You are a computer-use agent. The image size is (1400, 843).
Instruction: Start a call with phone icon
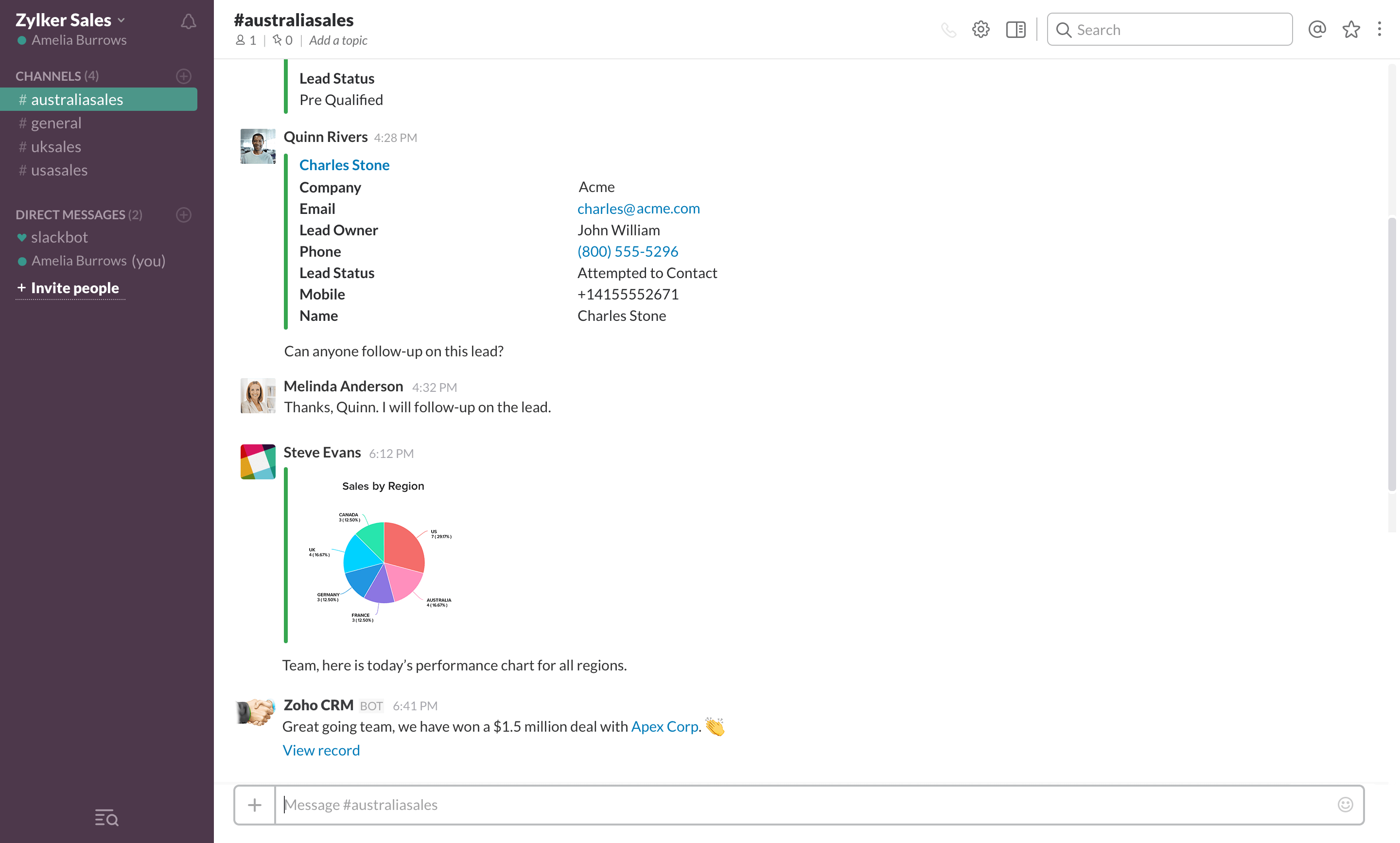coord(948,30)
